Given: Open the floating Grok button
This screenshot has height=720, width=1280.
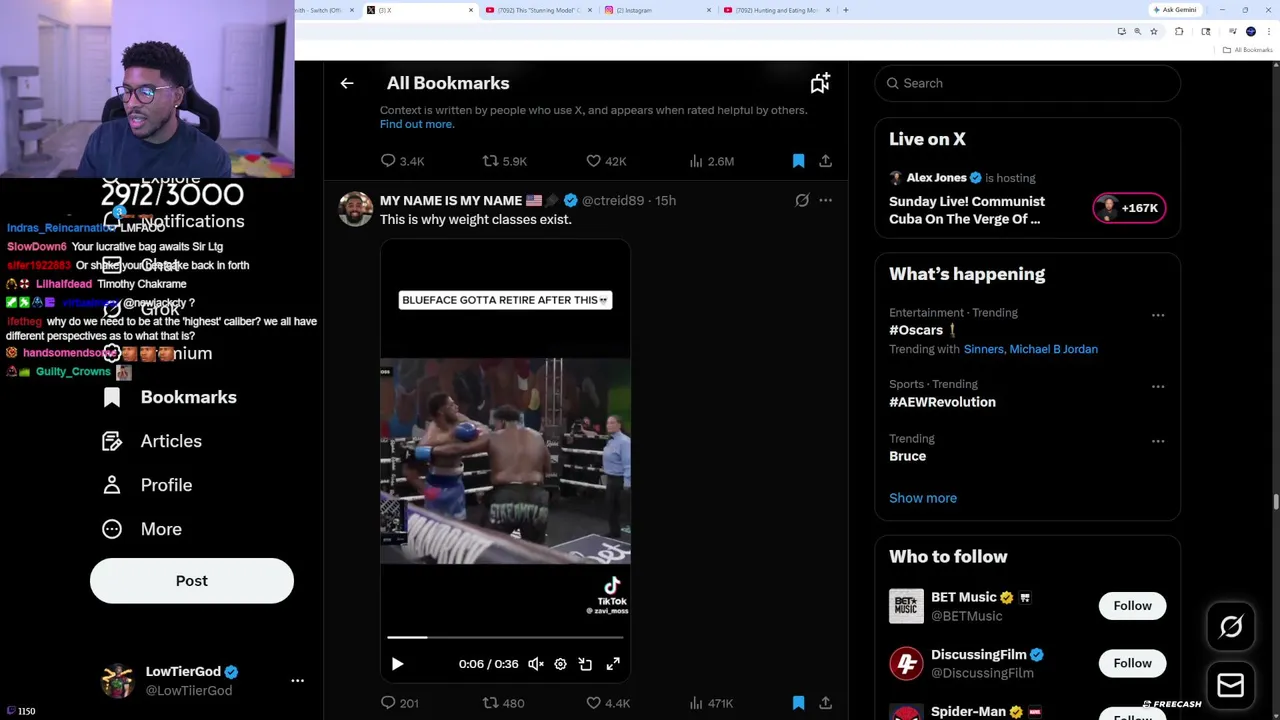Looking at the screenshot, I should tap(1231, 626).
